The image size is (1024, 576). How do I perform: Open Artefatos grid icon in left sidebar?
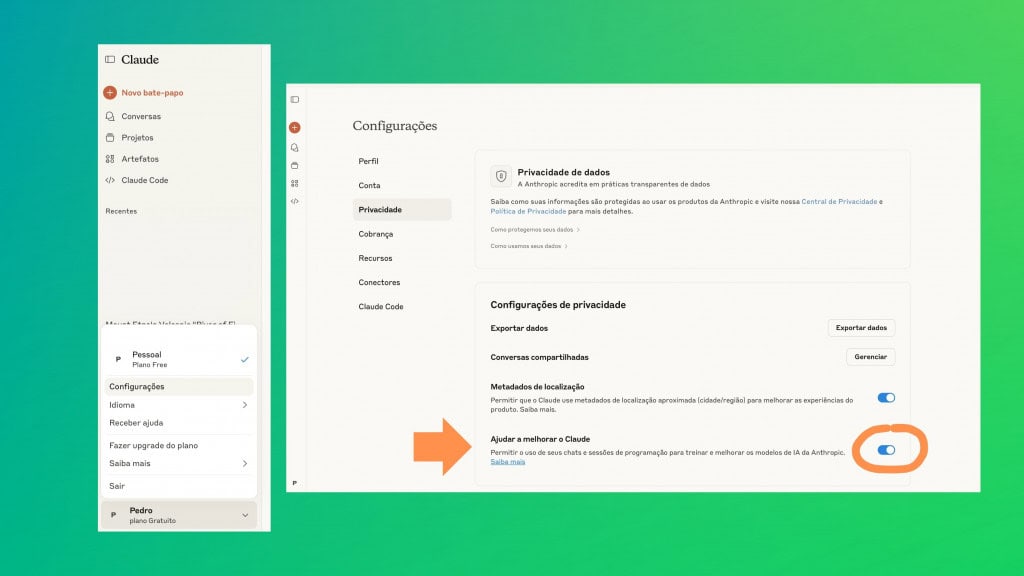(110, 159)
